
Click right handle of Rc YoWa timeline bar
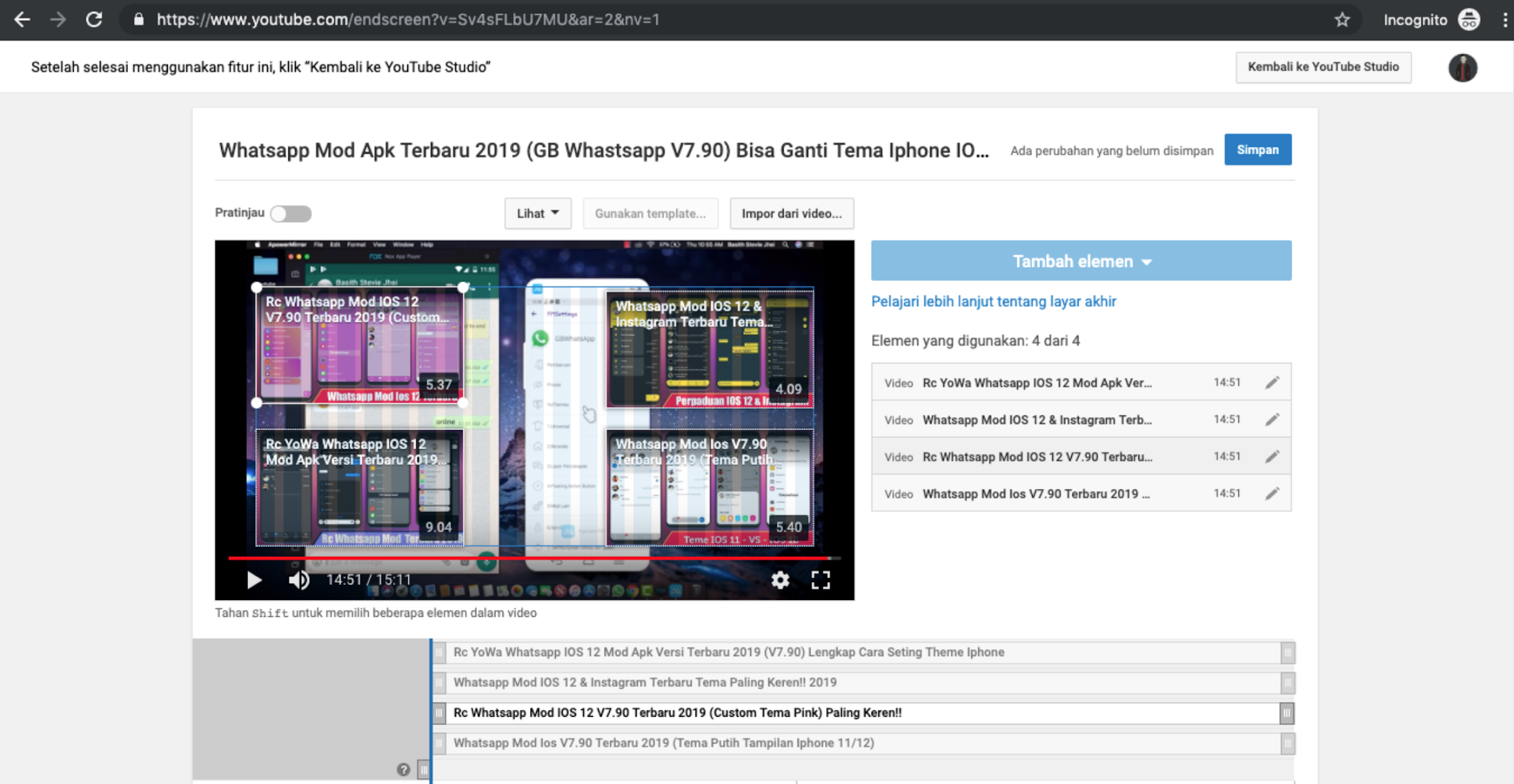(1287, 652)
